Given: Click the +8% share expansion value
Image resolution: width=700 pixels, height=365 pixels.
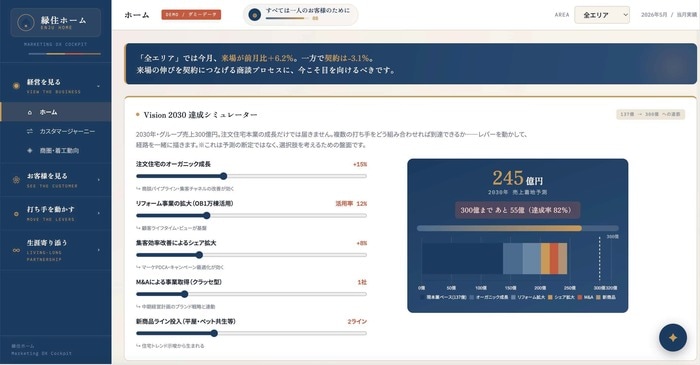Looking at the screenshot, I should point(362,243).
